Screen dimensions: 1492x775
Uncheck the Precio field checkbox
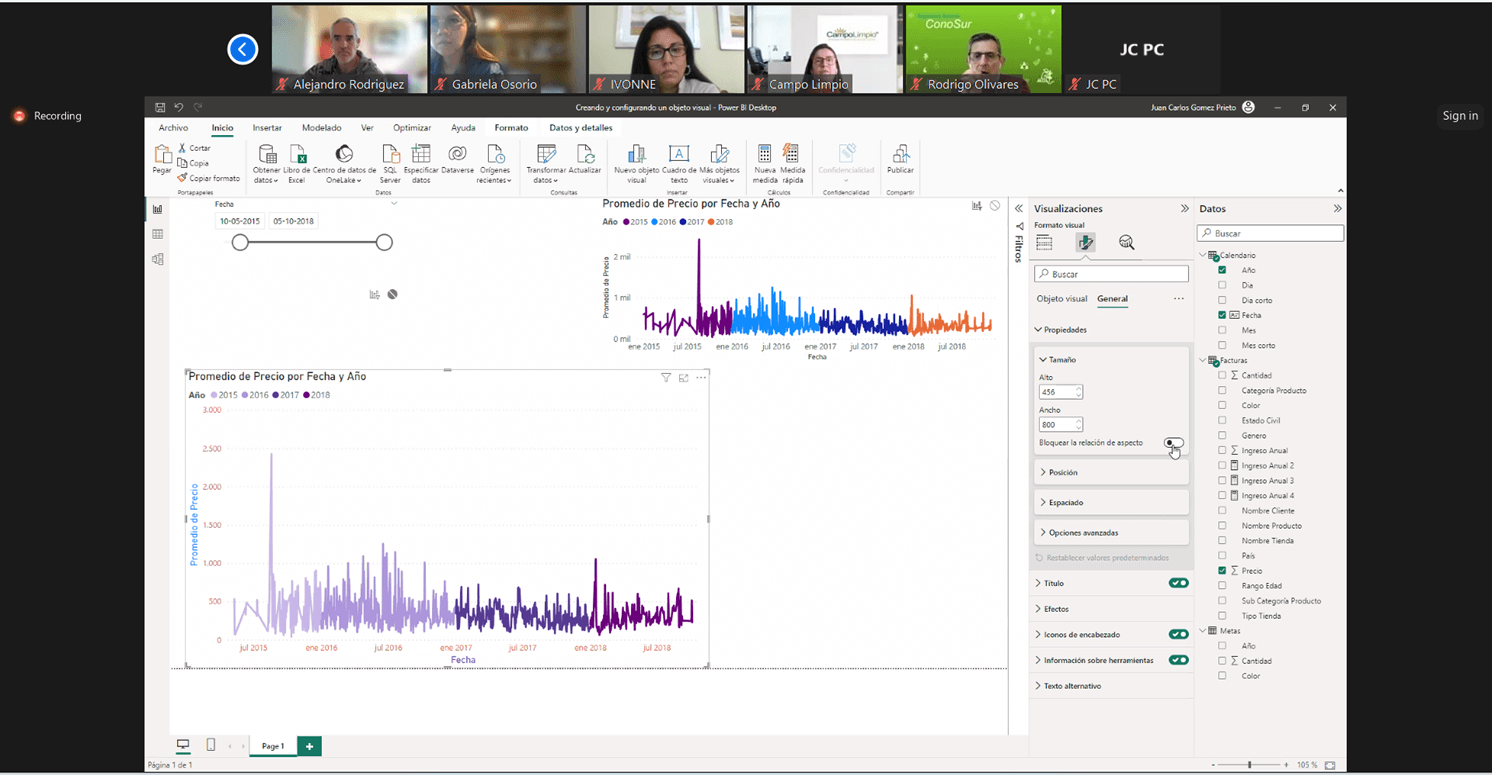(1222, 571)
